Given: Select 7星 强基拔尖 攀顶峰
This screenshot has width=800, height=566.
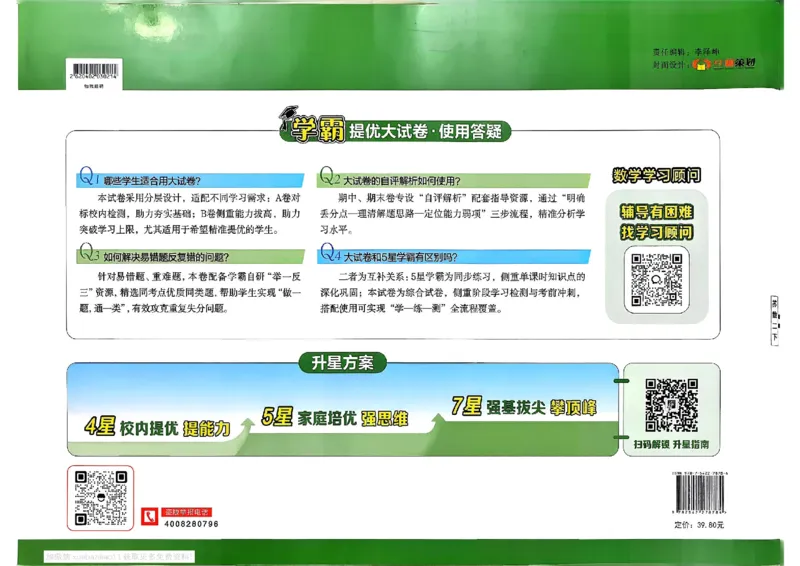Looking at the screenshot, I should coord(523,407).
